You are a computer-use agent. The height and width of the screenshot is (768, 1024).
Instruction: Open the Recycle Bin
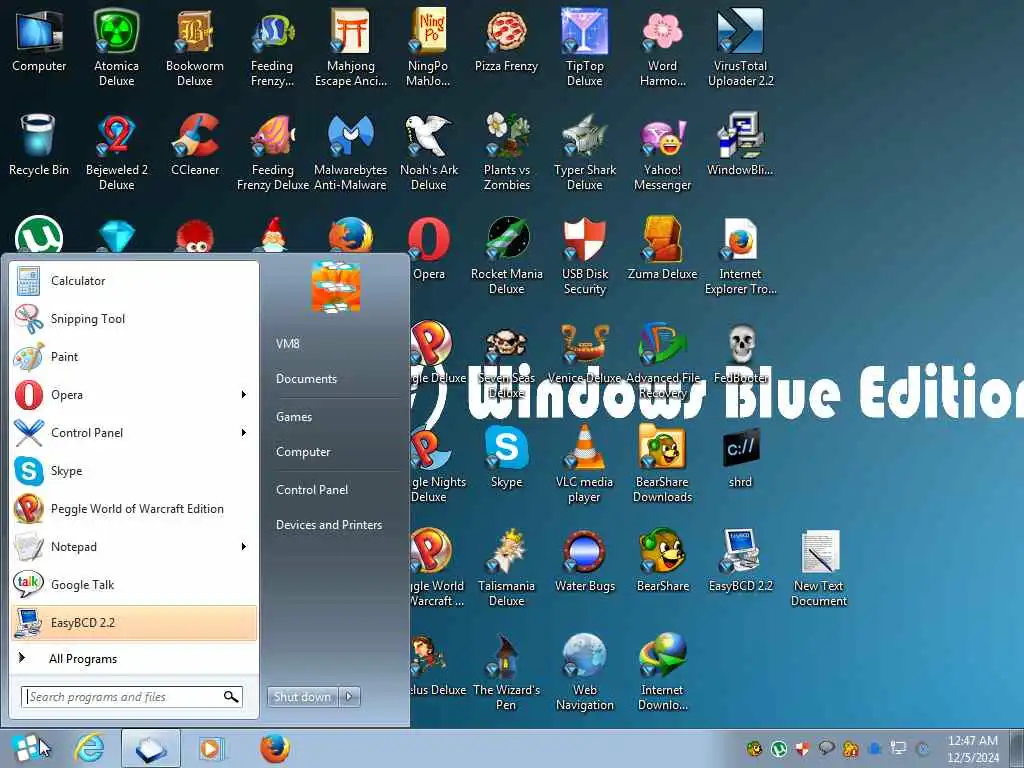pos(39,145)
